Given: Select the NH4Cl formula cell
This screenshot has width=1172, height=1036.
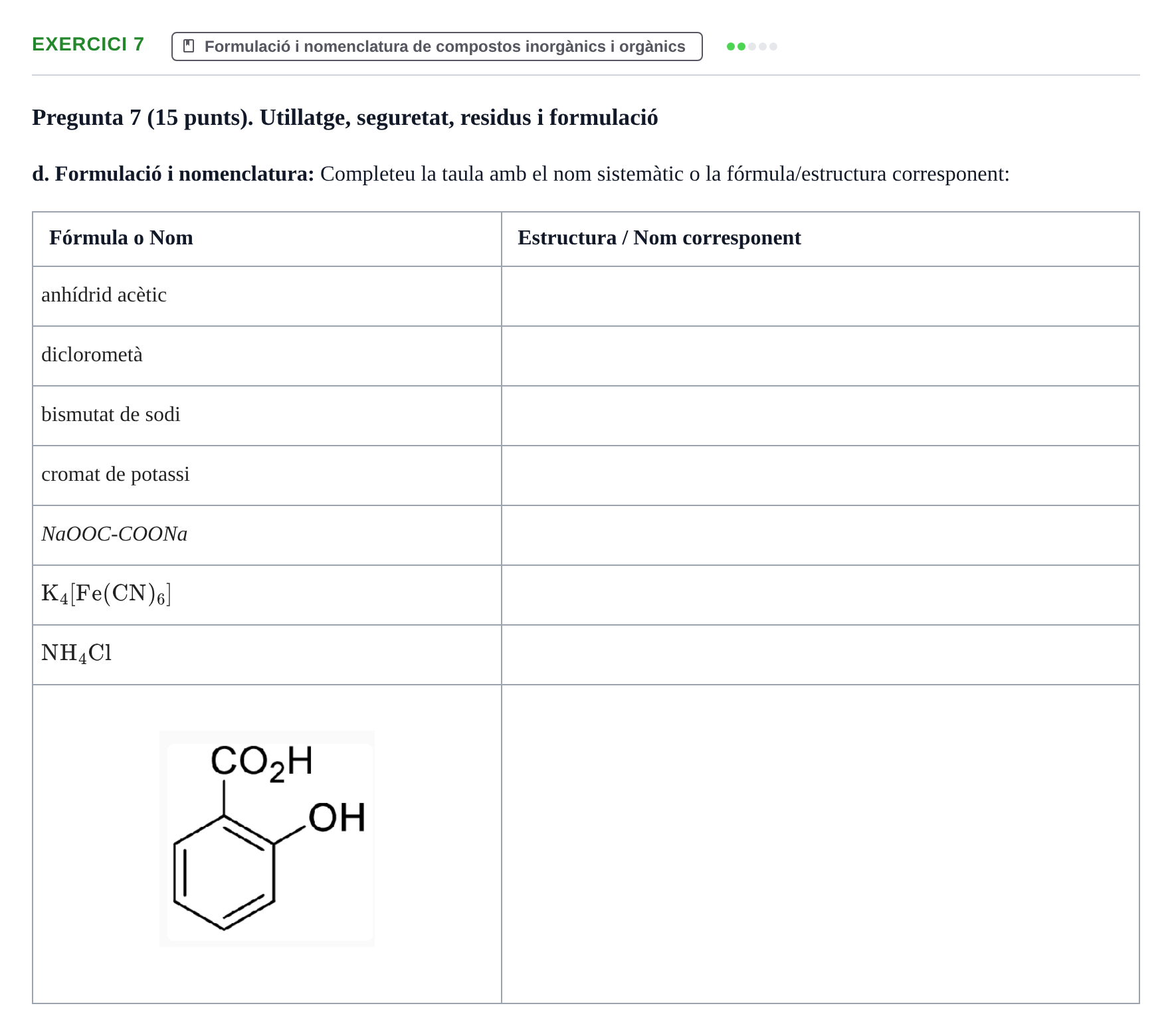Looking at the screenshot, I should 267,655.
